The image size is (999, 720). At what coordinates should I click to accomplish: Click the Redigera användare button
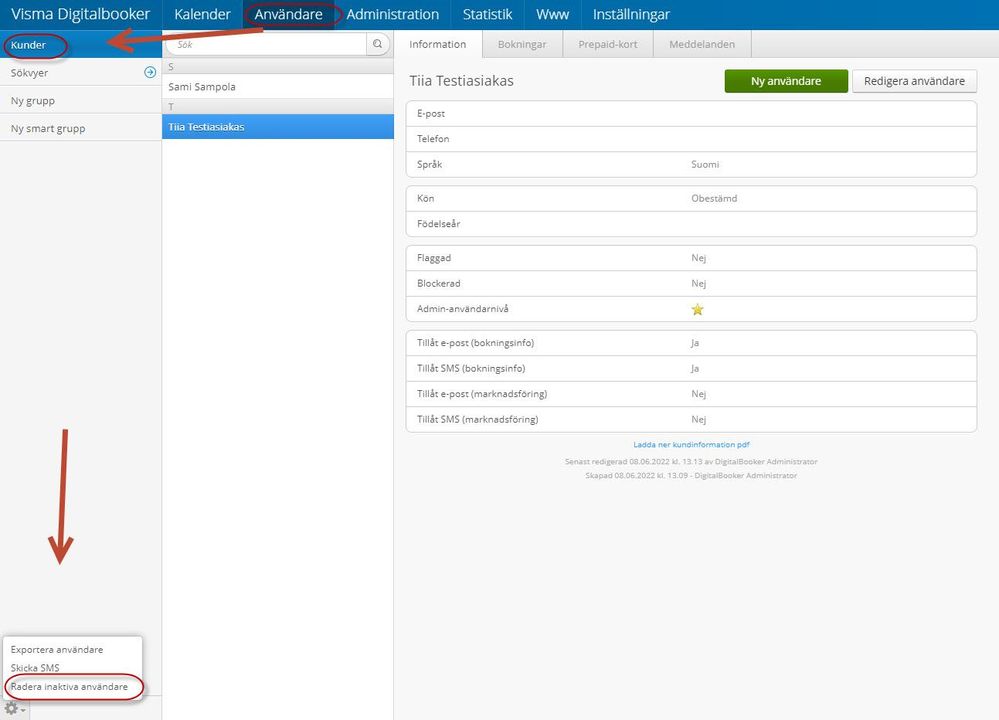914,81
